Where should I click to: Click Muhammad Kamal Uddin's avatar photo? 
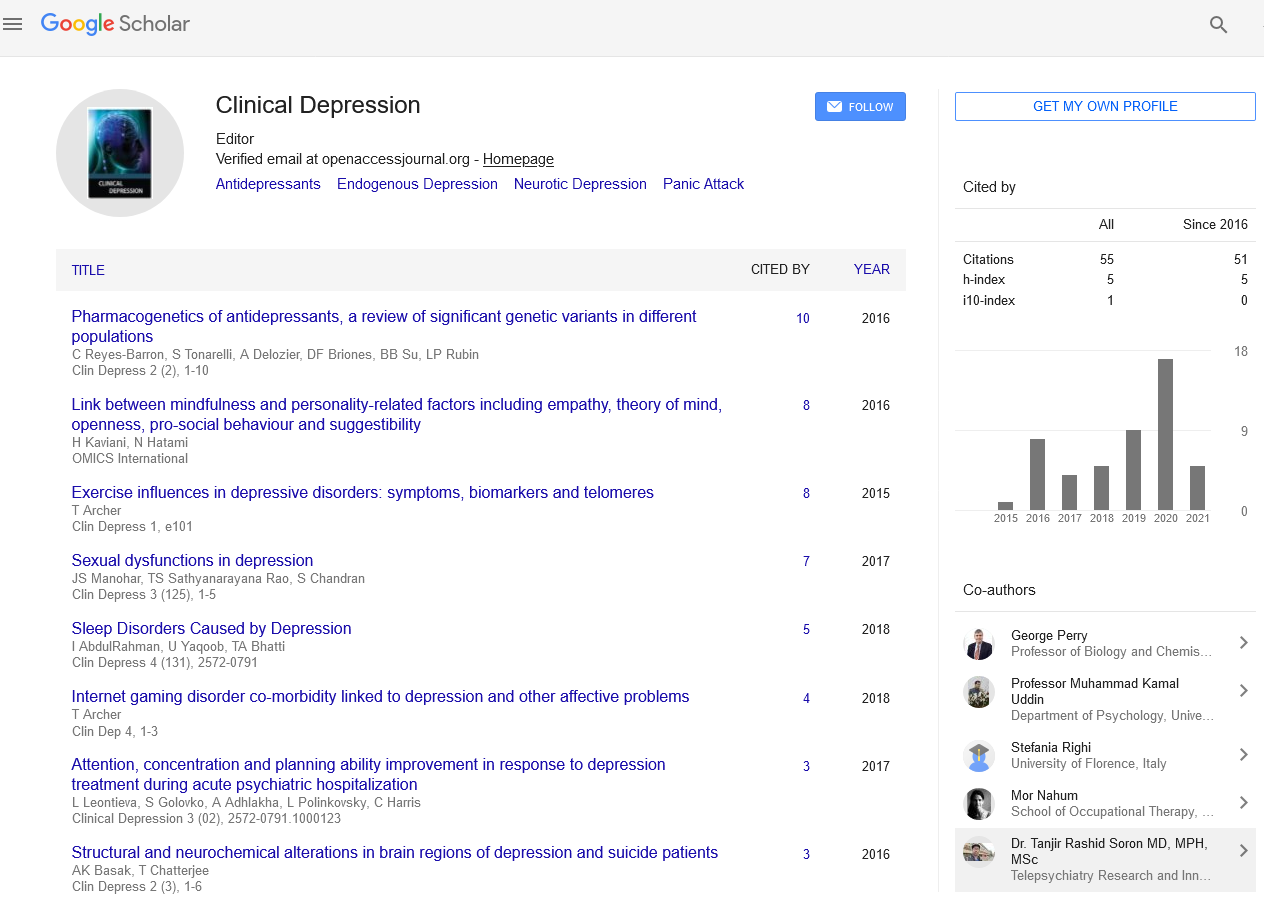click(978, 691)
